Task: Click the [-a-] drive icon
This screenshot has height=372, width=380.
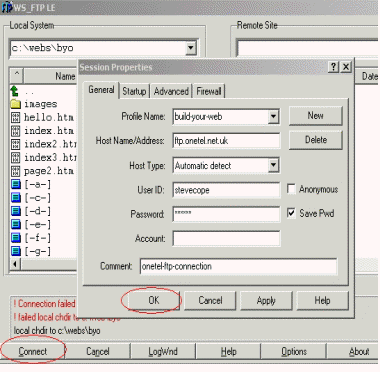Action: (16, 184)
